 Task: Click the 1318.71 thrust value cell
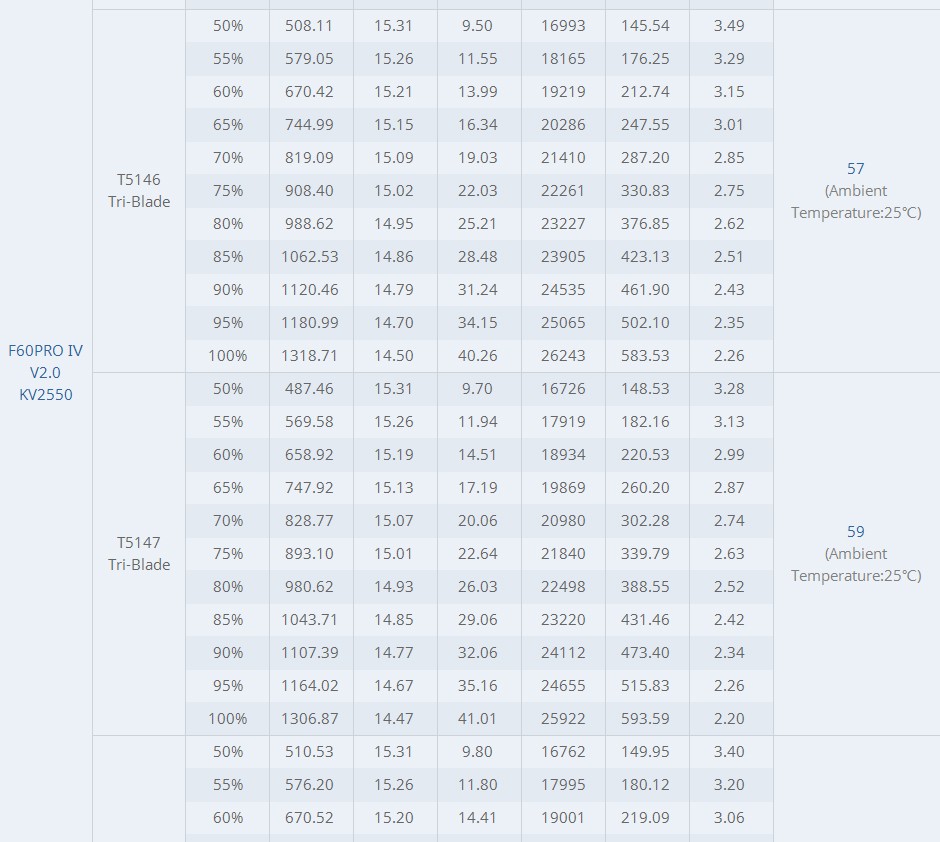[310, 355]
